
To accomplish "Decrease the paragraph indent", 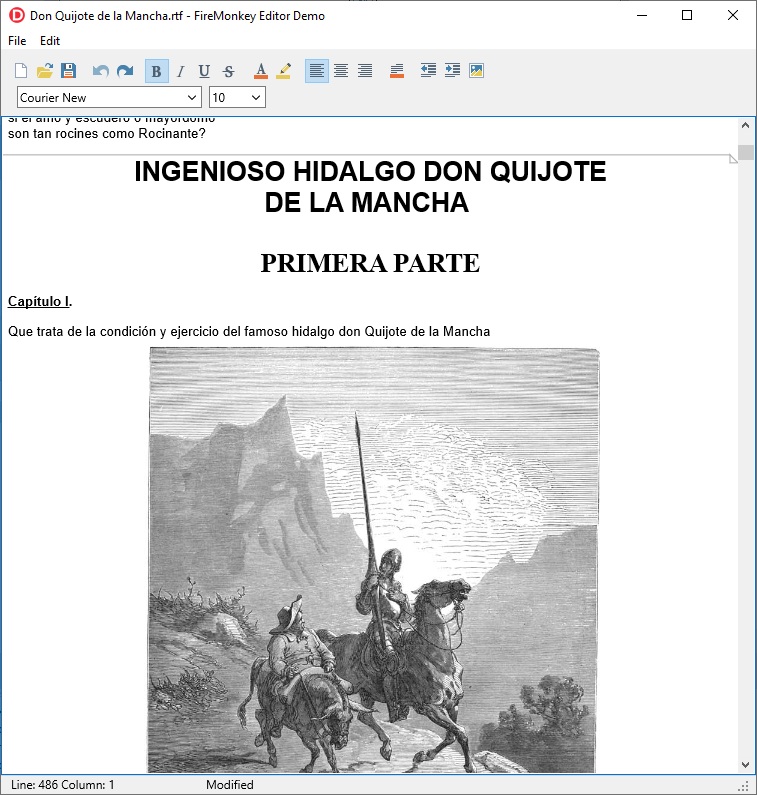I will pos(428,70).
